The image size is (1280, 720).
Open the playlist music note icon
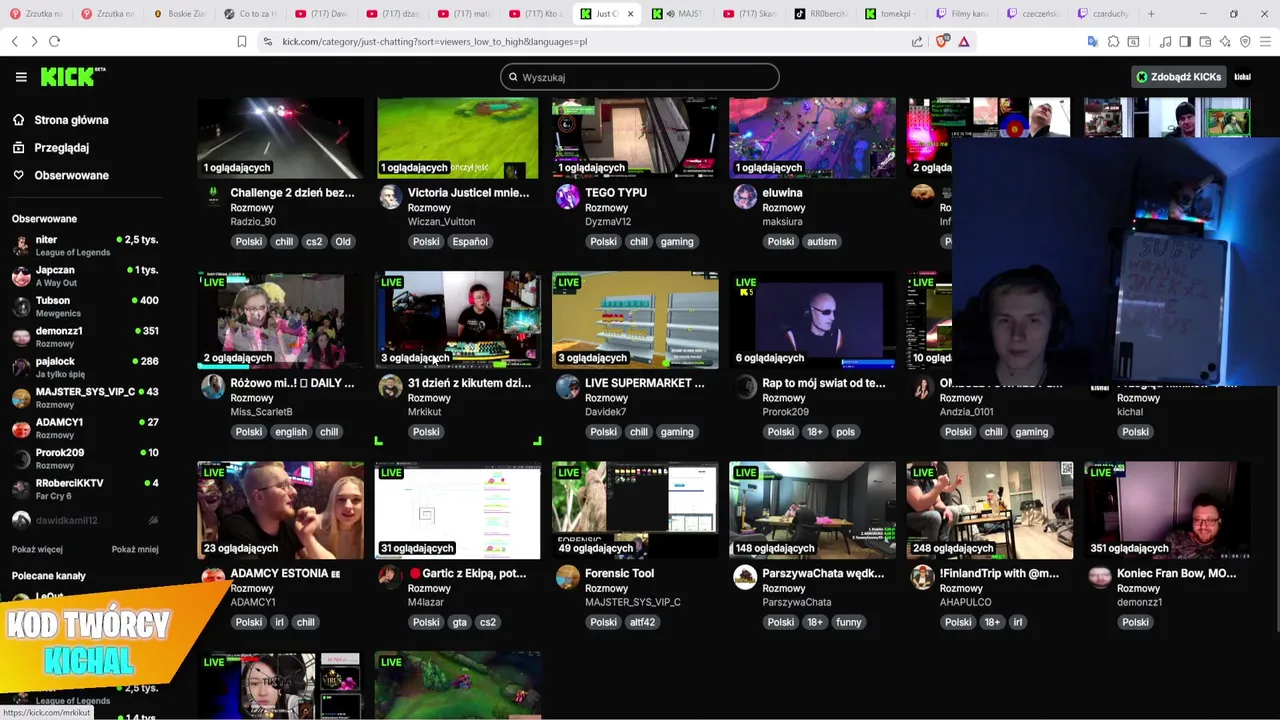tap(1165, 41)
